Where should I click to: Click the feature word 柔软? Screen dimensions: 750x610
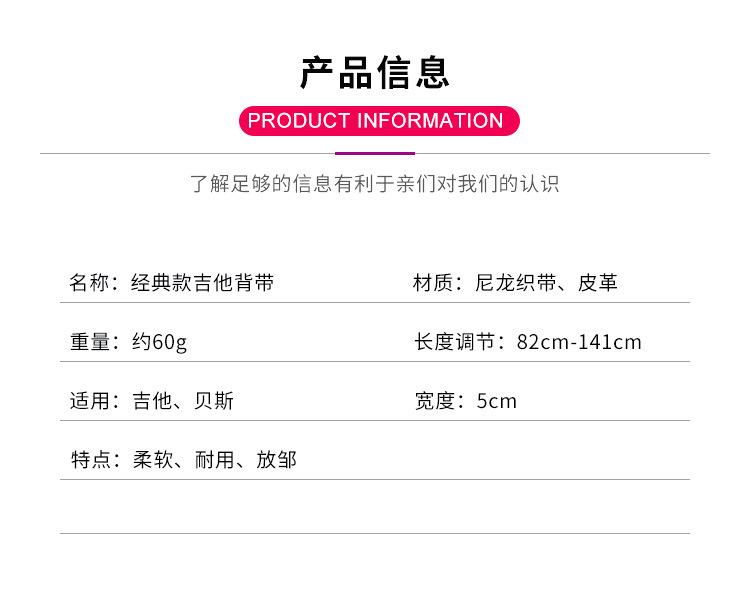[151, 460]
